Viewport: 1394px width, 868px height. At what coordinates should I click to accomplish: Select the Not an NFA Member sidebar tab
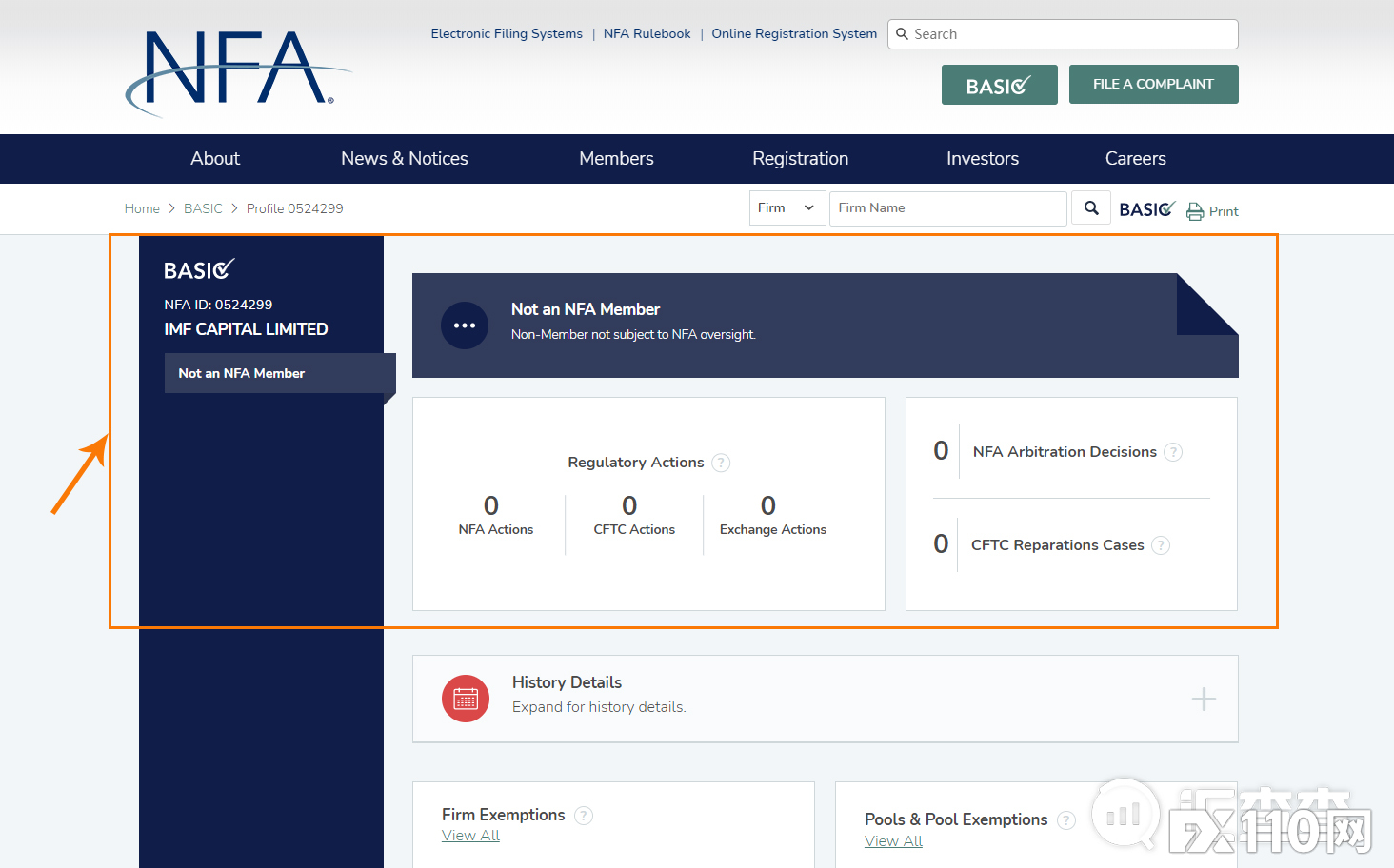tap(280, 373)
